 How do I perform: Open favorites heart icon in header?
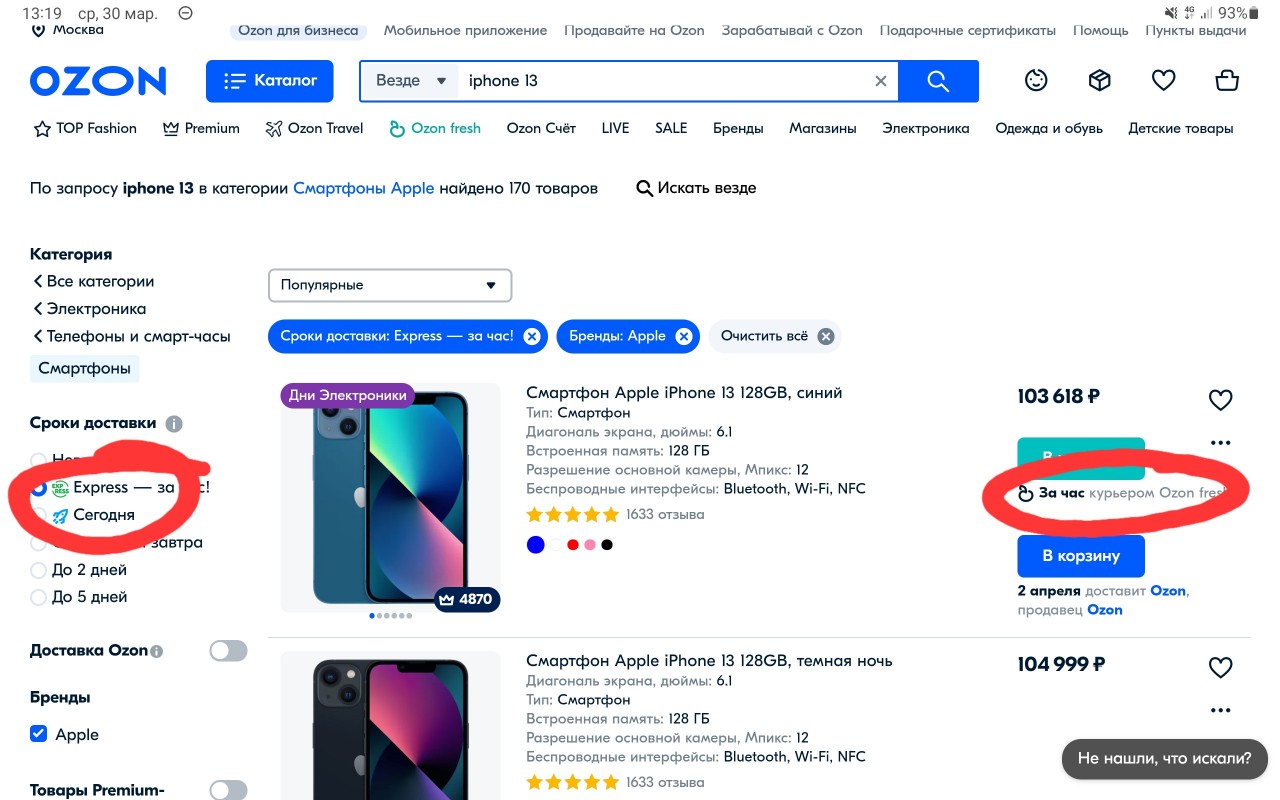click(x=1163, y=80)
